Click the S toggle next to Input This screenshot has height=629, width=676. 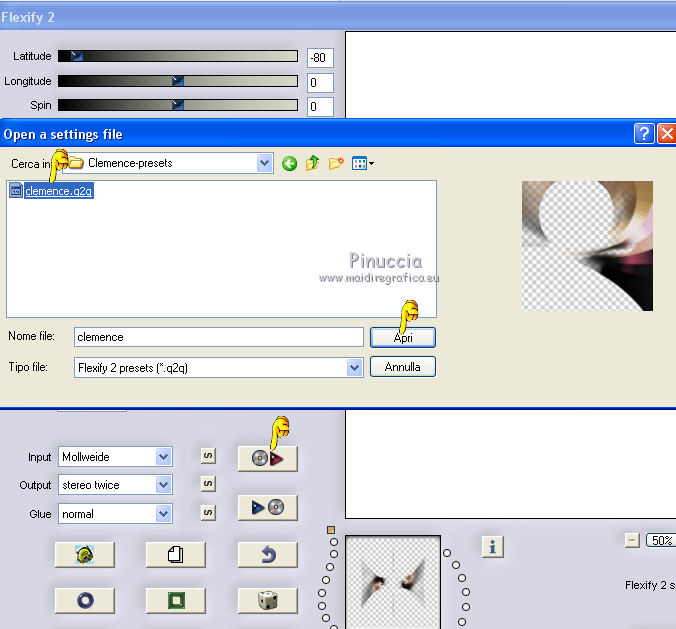tap(208, 456)
